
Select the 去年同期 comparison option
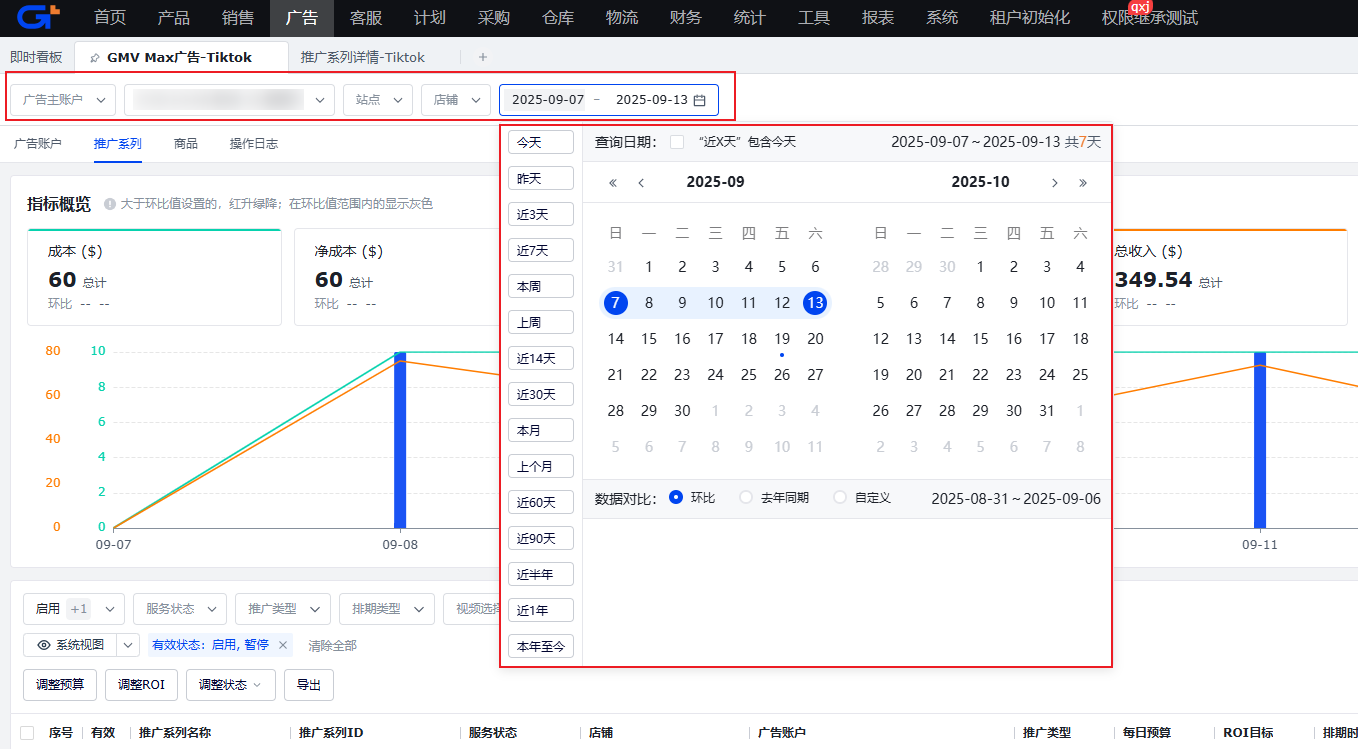[746, 497]
